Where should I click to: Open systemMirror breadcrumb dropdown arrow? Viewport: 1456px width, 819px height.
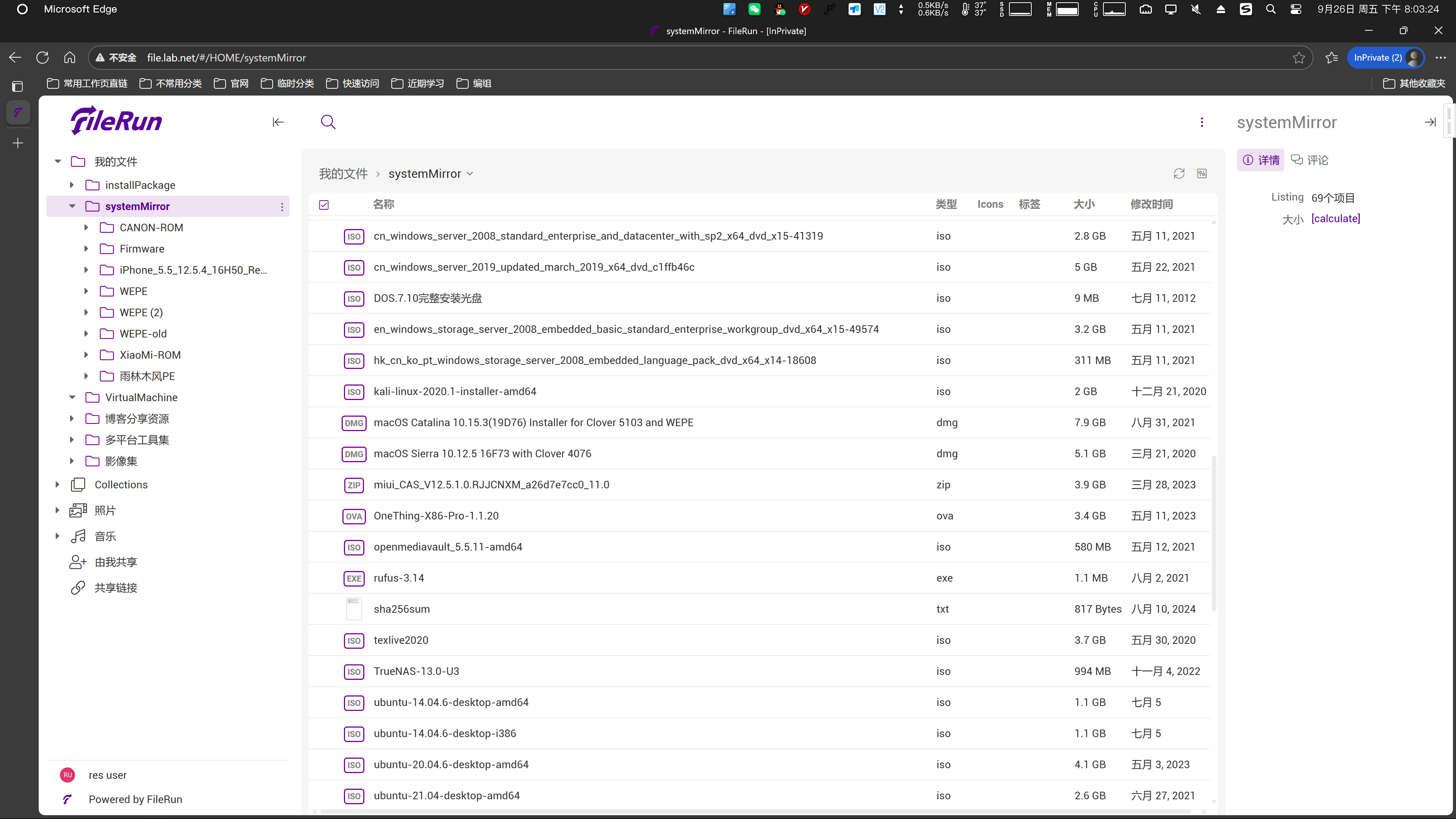(x=470, y=174)
